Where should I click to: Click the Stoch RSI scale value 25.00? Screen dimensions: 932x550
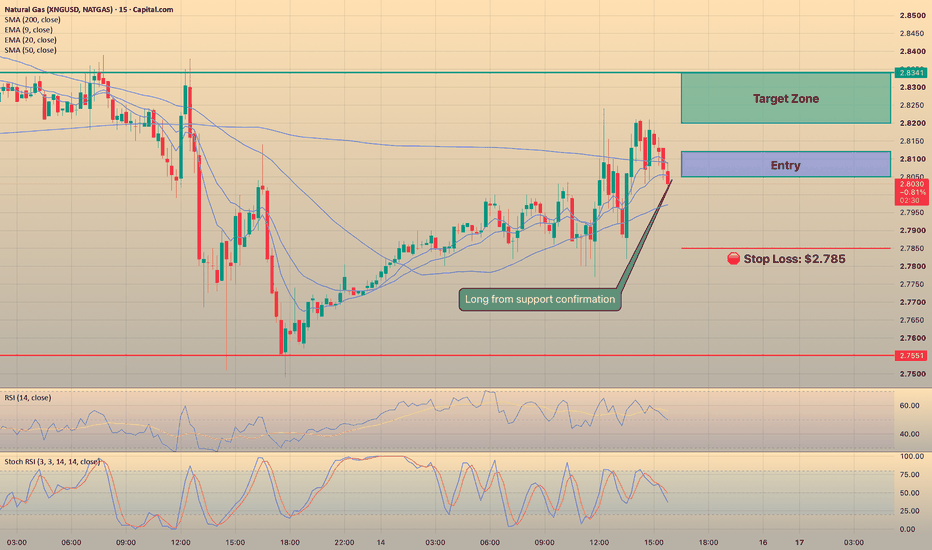pyautogui.click(x=910, y=511)
